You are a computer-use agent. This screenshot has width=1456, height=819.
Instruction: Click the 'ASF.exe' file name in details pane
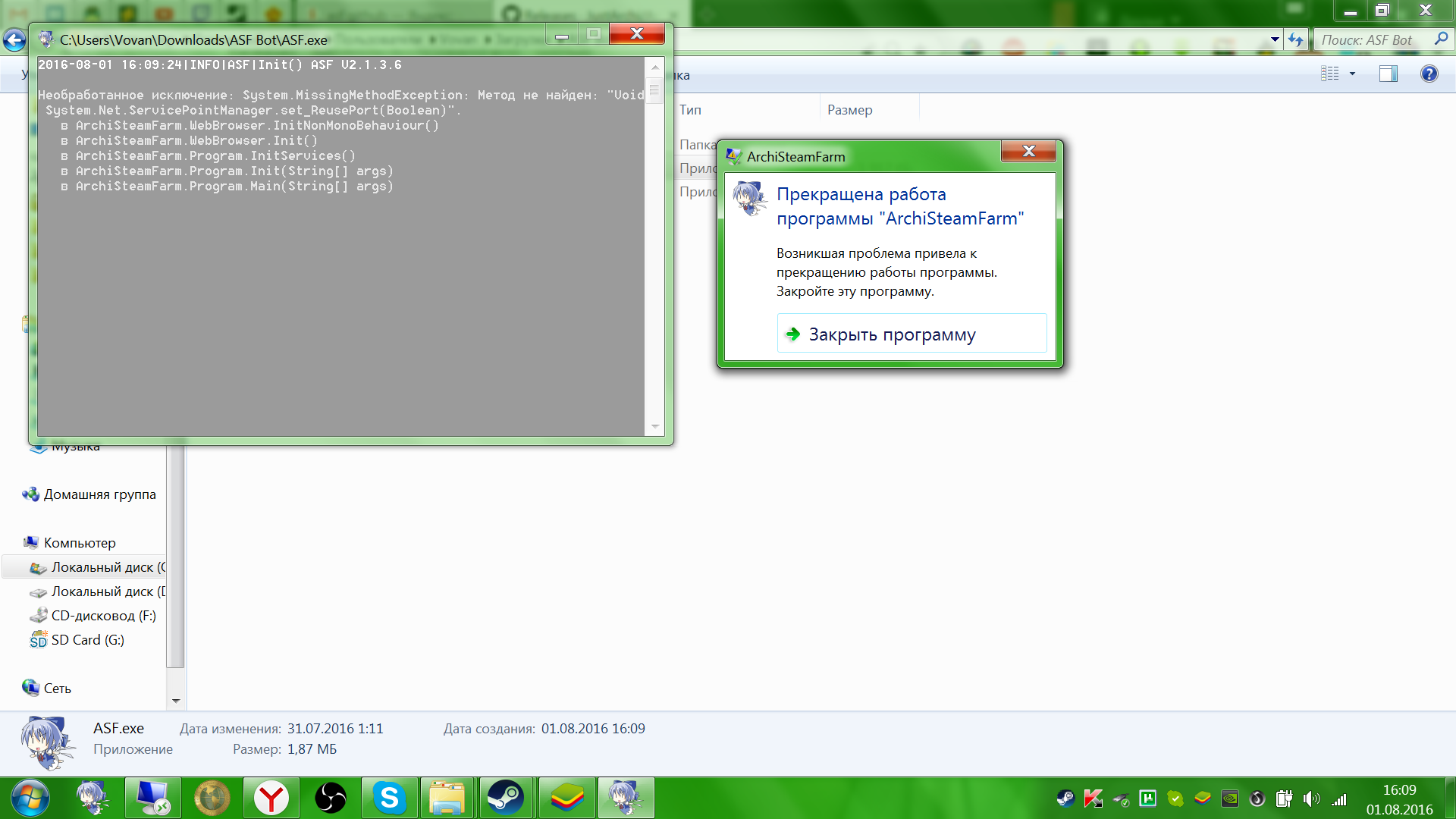click(118, 728)
